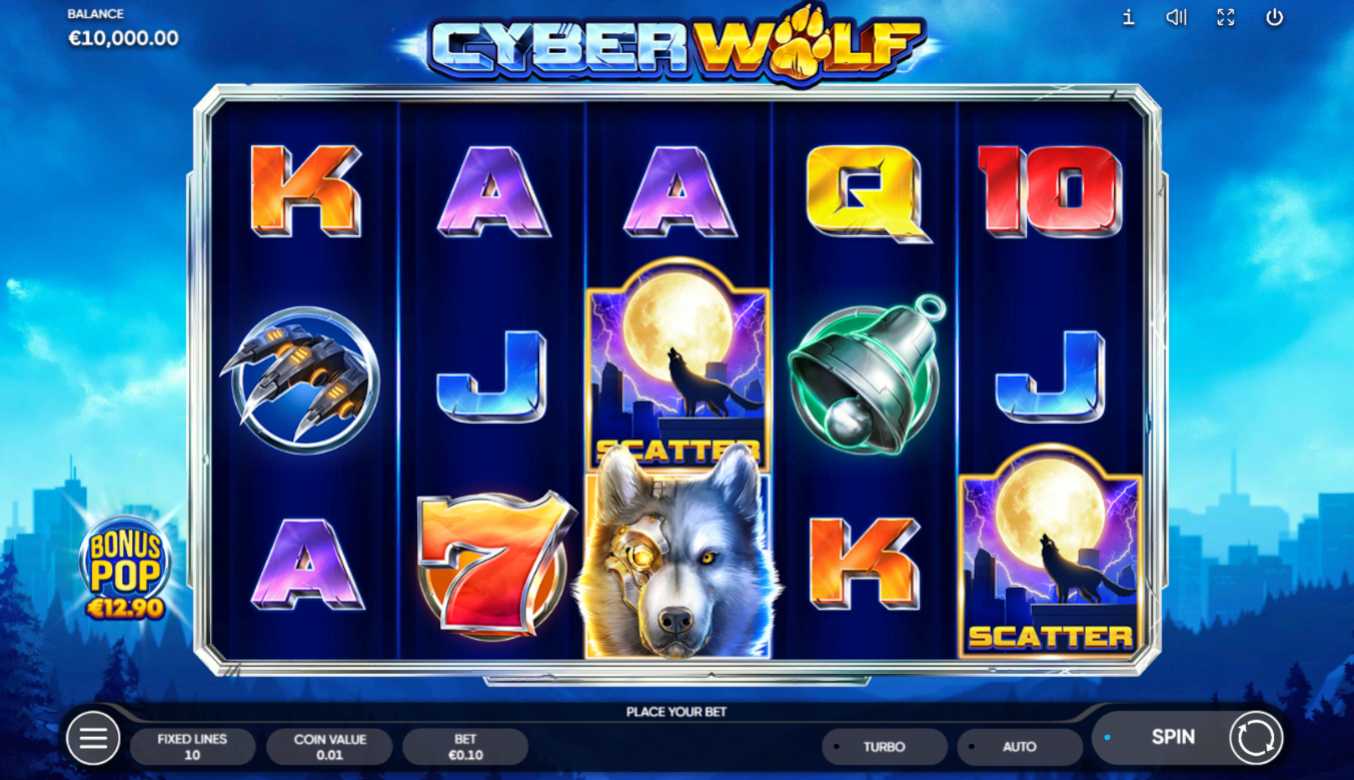Open the Bet amount selector
This screenshot has height=780, width=1354.
(x=465, y=747)
